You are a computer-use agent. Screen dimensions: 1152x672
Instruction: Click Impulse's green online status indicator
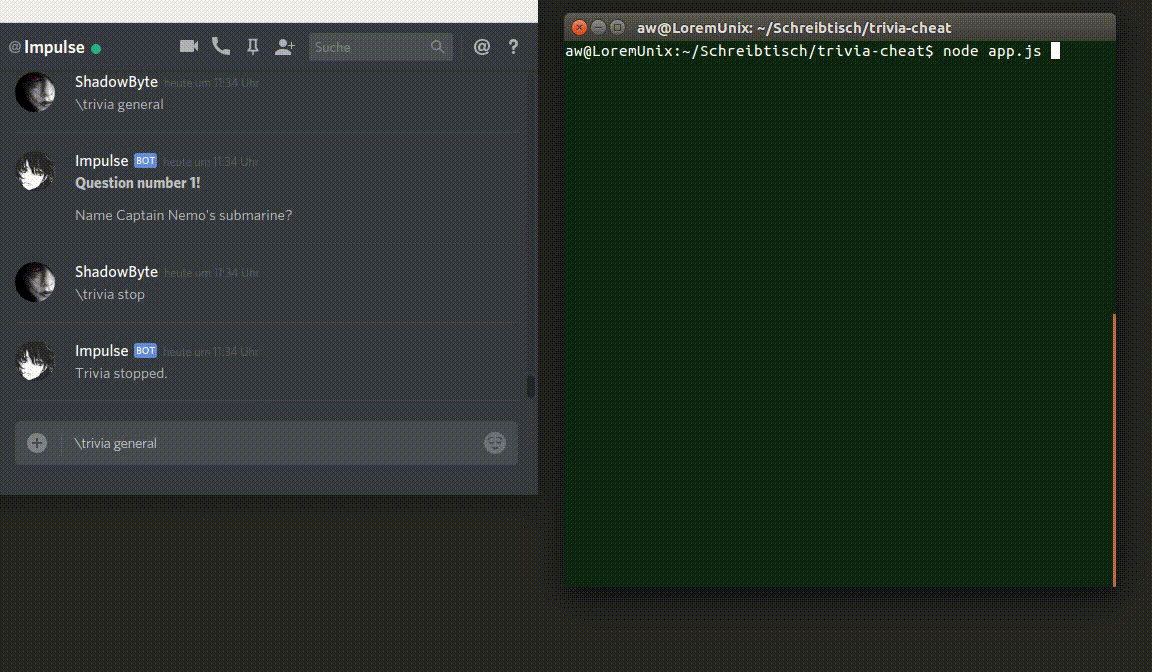tap(96, 47)
